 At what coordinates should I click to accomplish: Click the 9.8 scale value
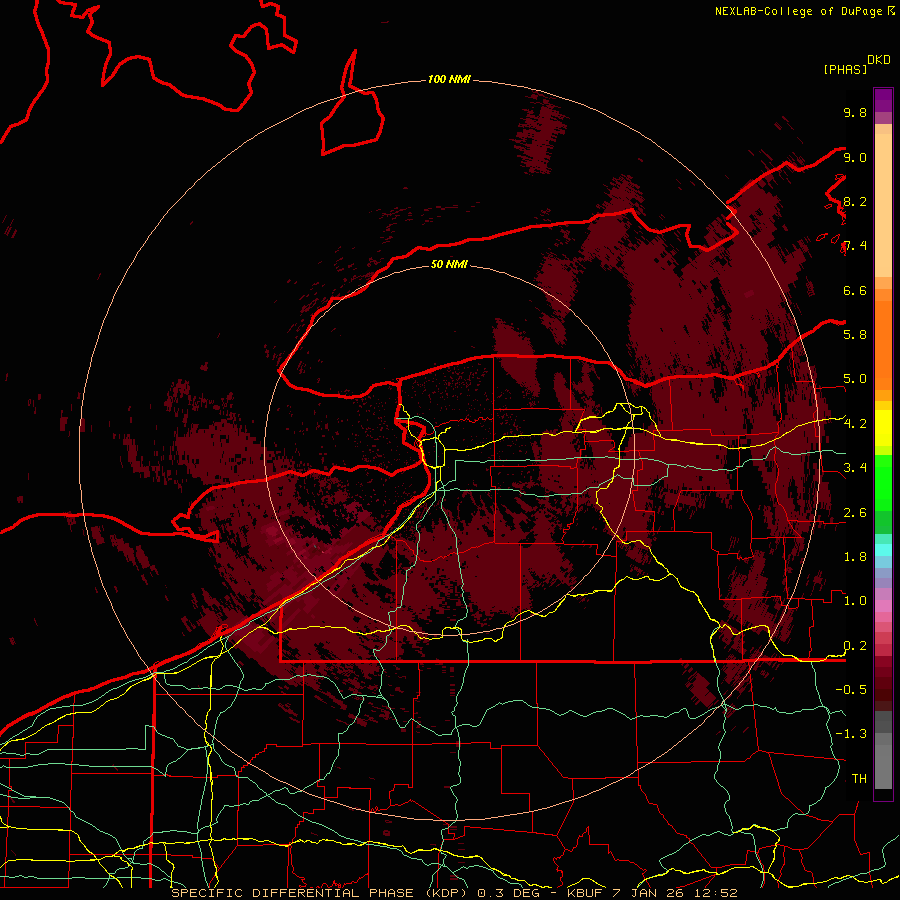[x=855, y=112]
